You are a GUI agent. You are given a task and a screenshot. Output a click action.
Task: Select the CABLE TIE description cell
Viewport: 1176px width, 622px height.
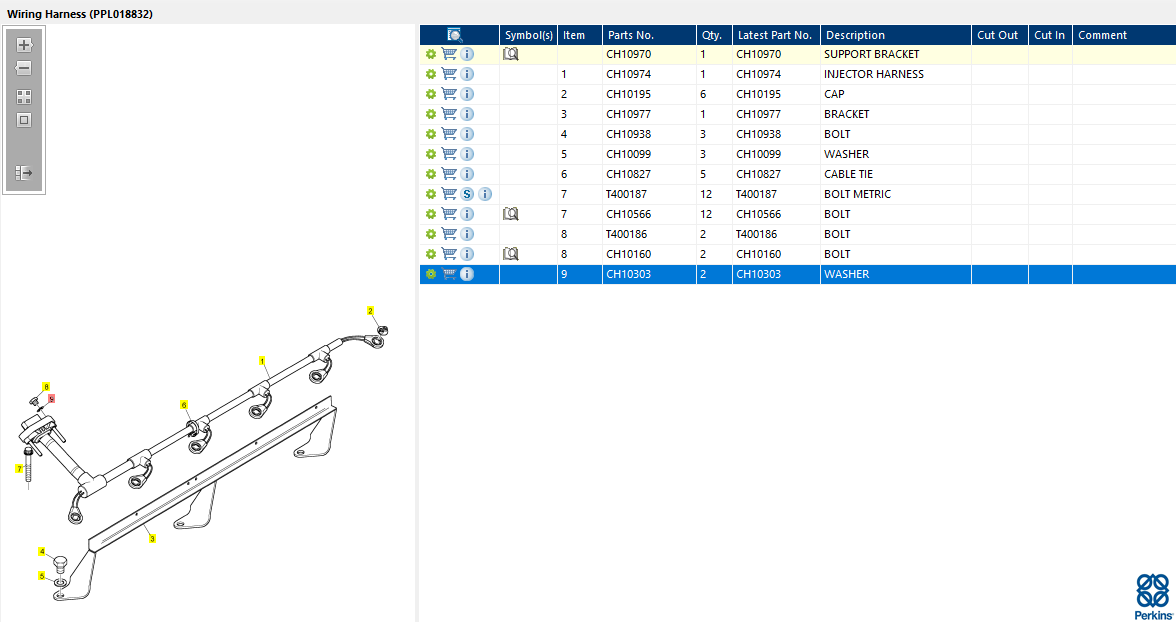point(896,174)
